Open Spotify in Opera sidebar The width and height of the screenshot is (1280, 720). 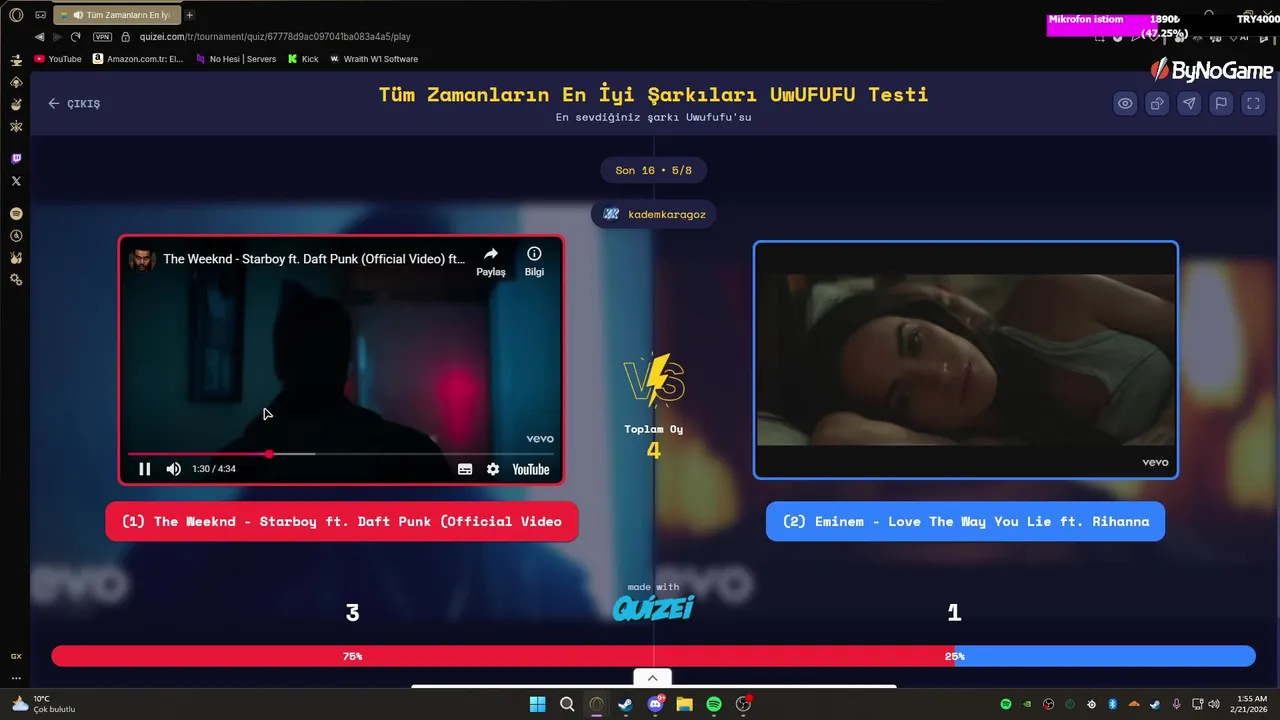coord(16,214)
